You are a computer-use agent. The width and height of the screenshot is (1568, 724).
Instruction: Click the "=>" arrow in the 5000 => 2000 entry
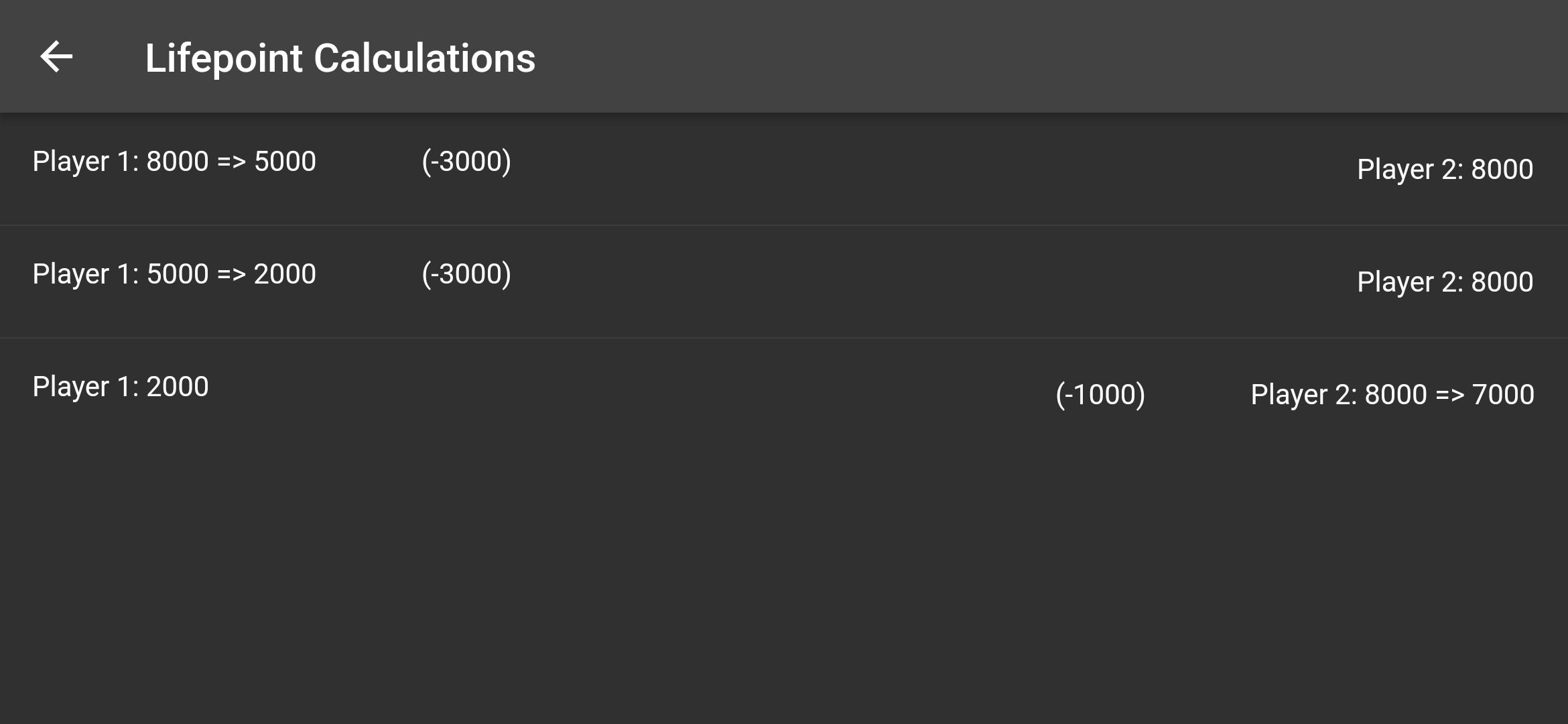pyautogui.click(x=231, y=274)
